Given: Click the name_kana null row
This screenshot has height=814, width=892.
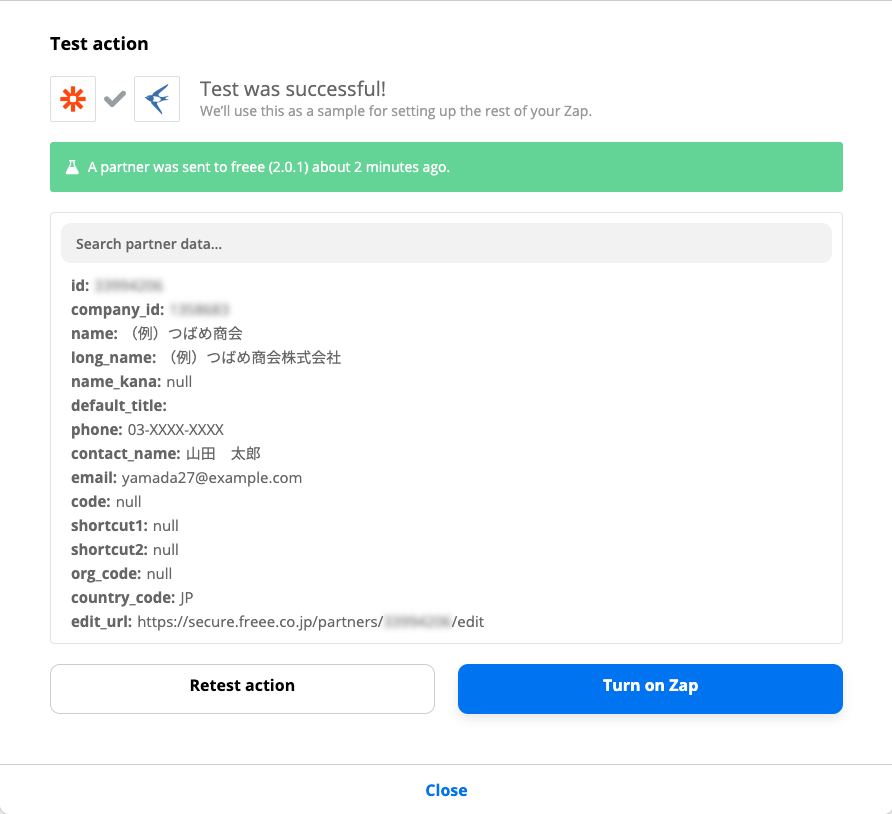Looking at the screenshot, I should pos(131,382).
